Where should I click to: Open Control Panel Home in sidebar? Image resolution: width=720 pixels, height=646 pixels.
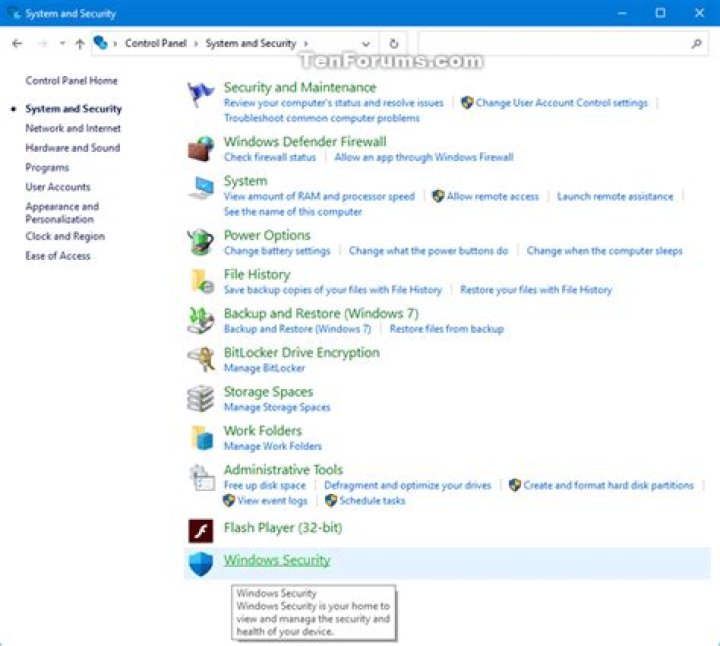[x=72, y=81]
